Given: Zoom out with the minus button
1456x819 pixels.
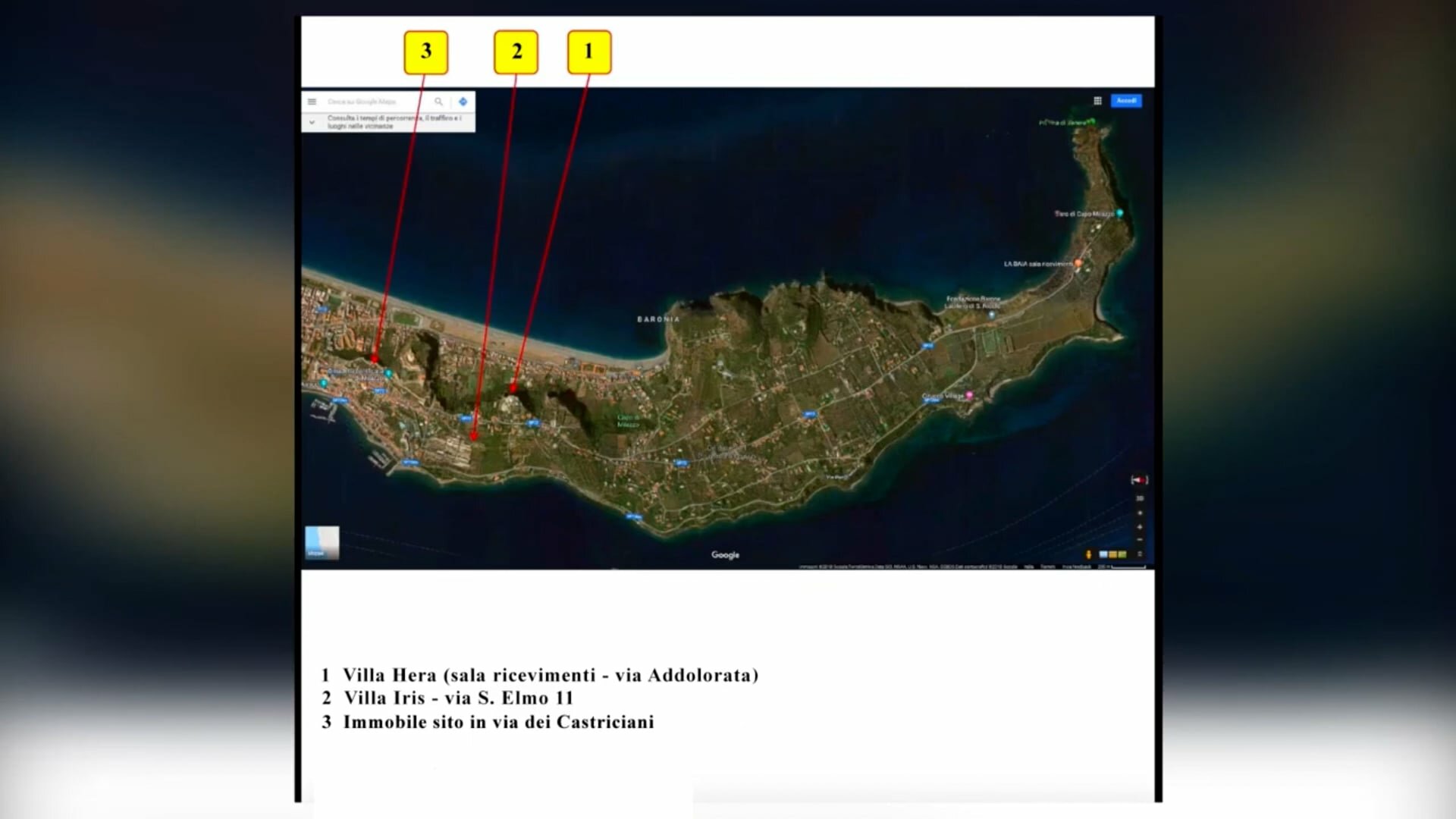Looking at the screenshot, I should pyautogui.click(x=1140, y=540).
